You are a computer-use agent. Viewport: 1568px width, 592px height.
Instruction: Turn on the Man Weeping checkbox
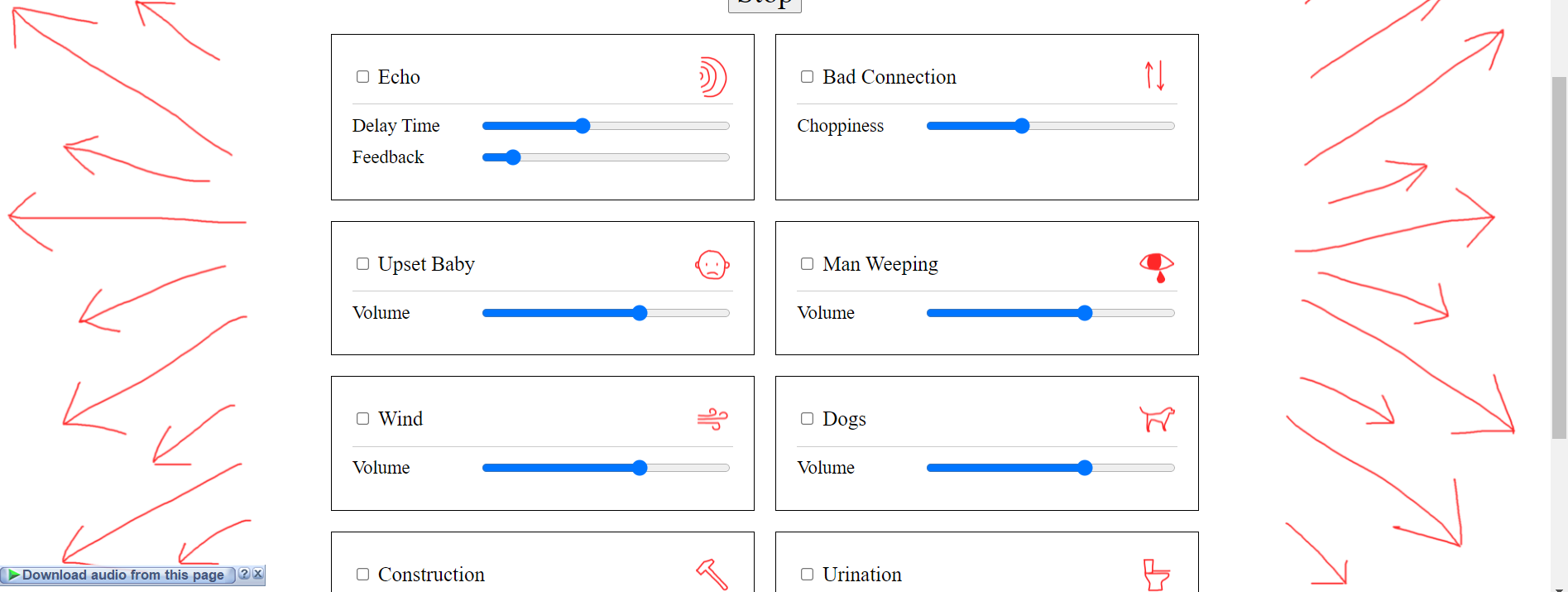click(807, 264)
